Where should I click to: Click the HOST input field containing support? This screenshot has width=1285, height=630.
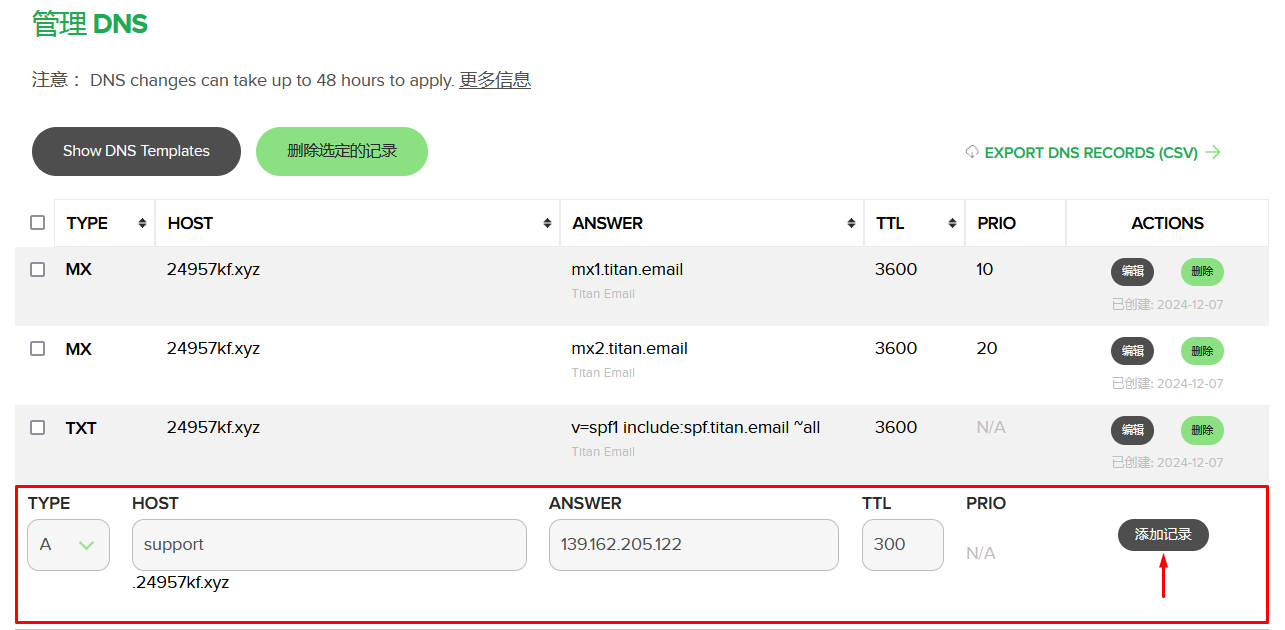coord(329,544)
